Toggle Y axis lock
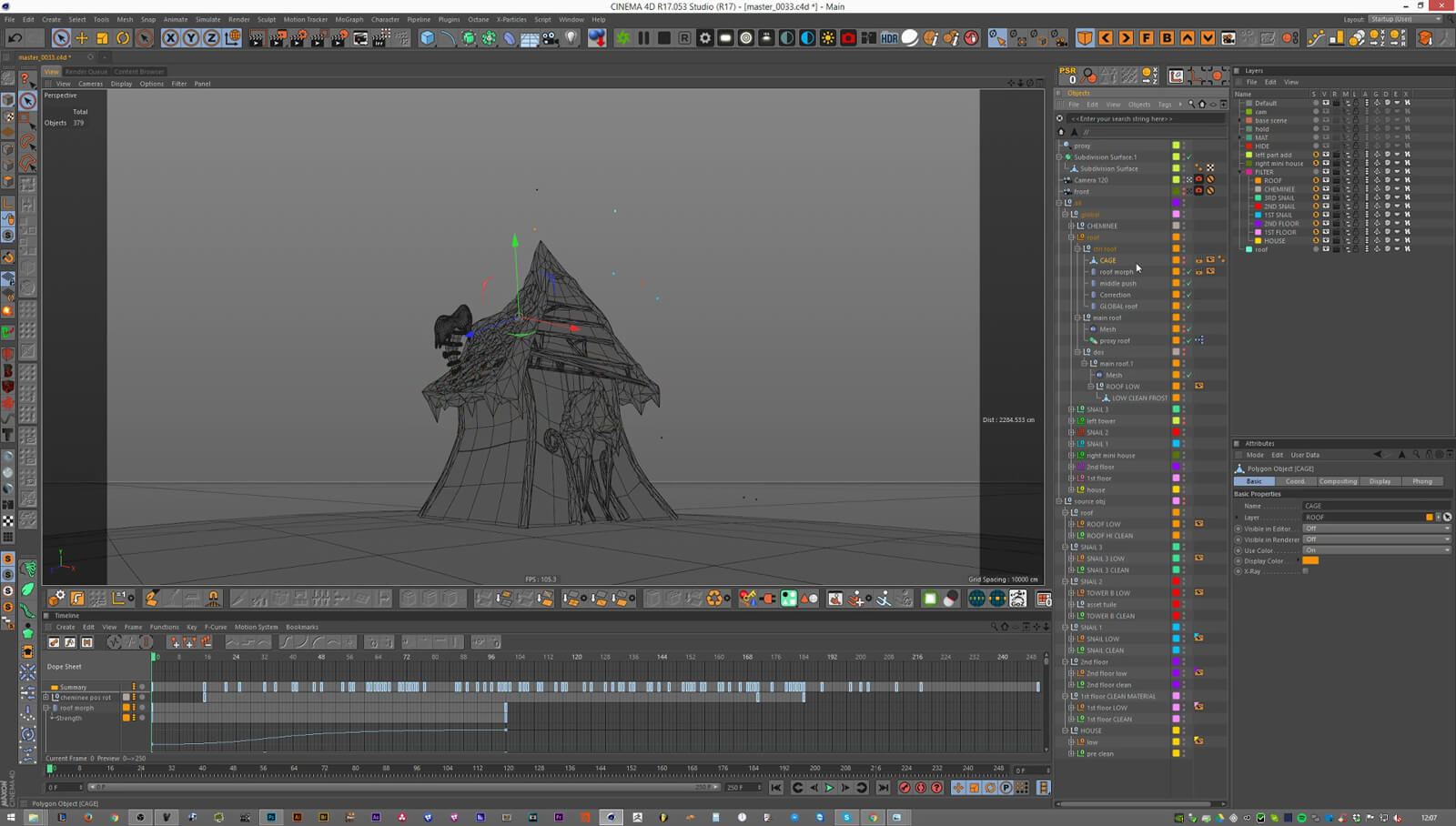This screenshot has height=826, width=1456. [191, 38]
